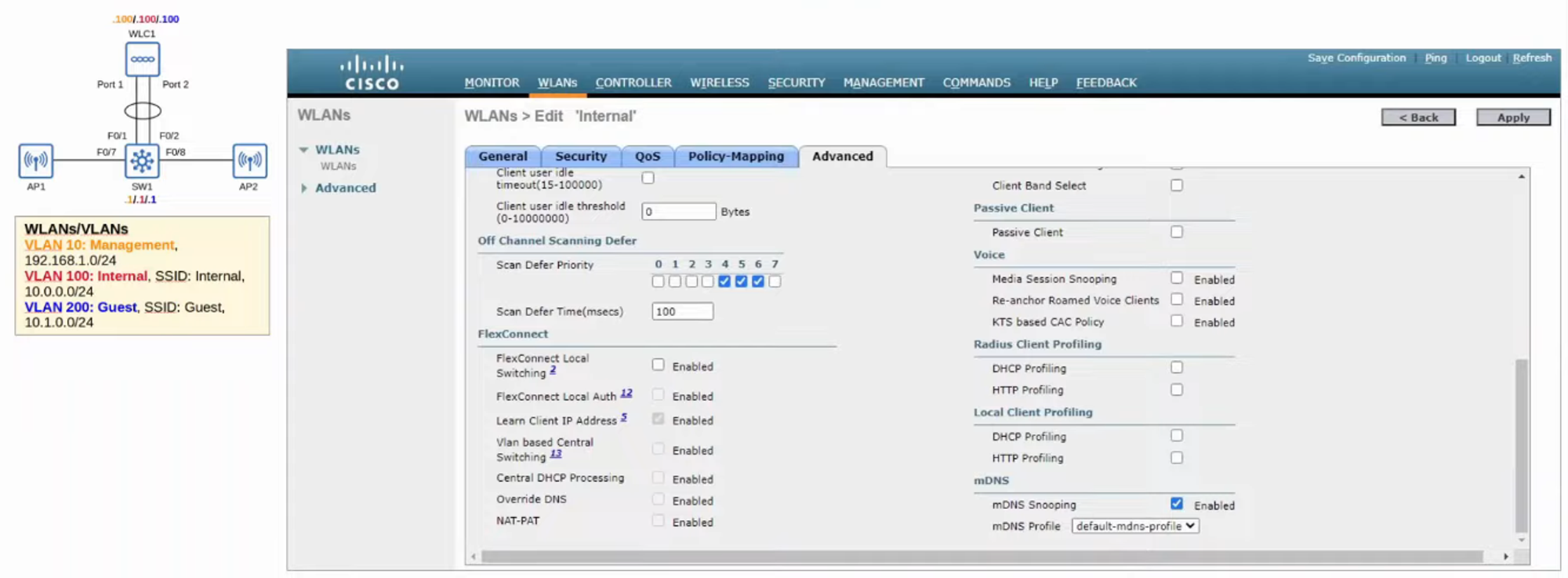
Task: Expand the Advanced sidebar section
Action: coord(304,188)
